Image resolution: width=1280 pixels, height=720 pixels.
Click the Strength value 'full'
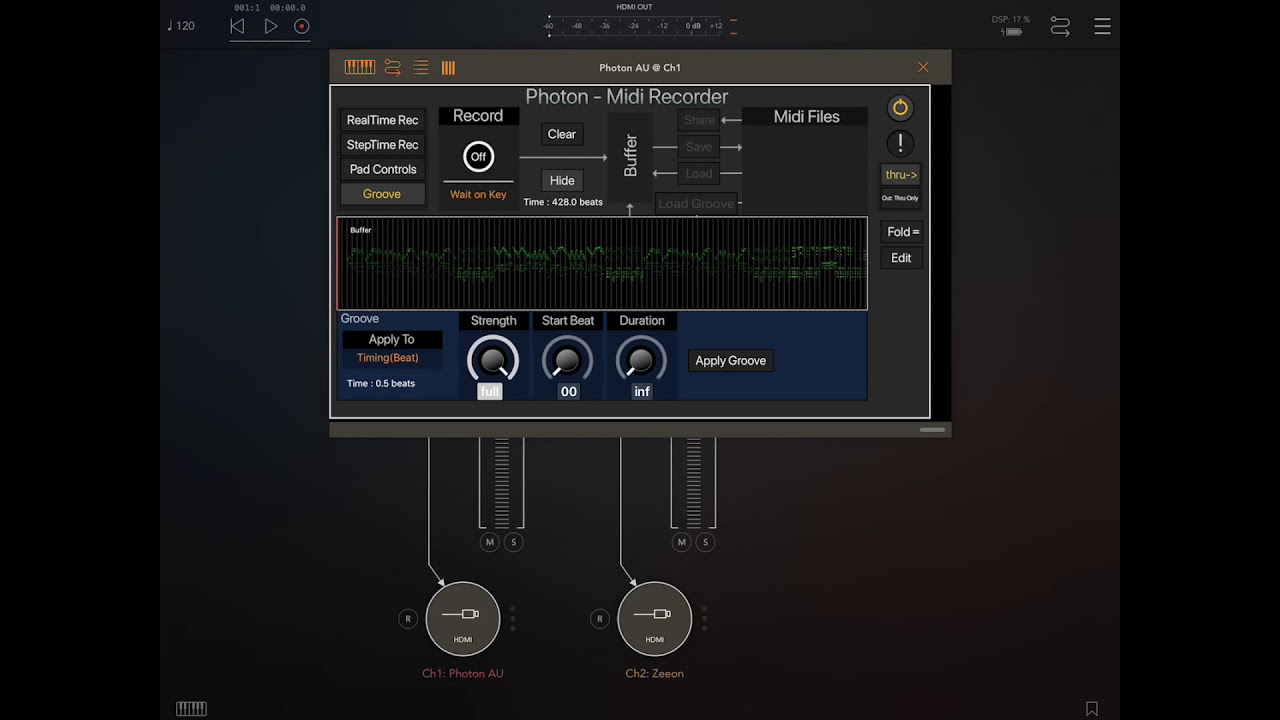(x=489, y=392)
